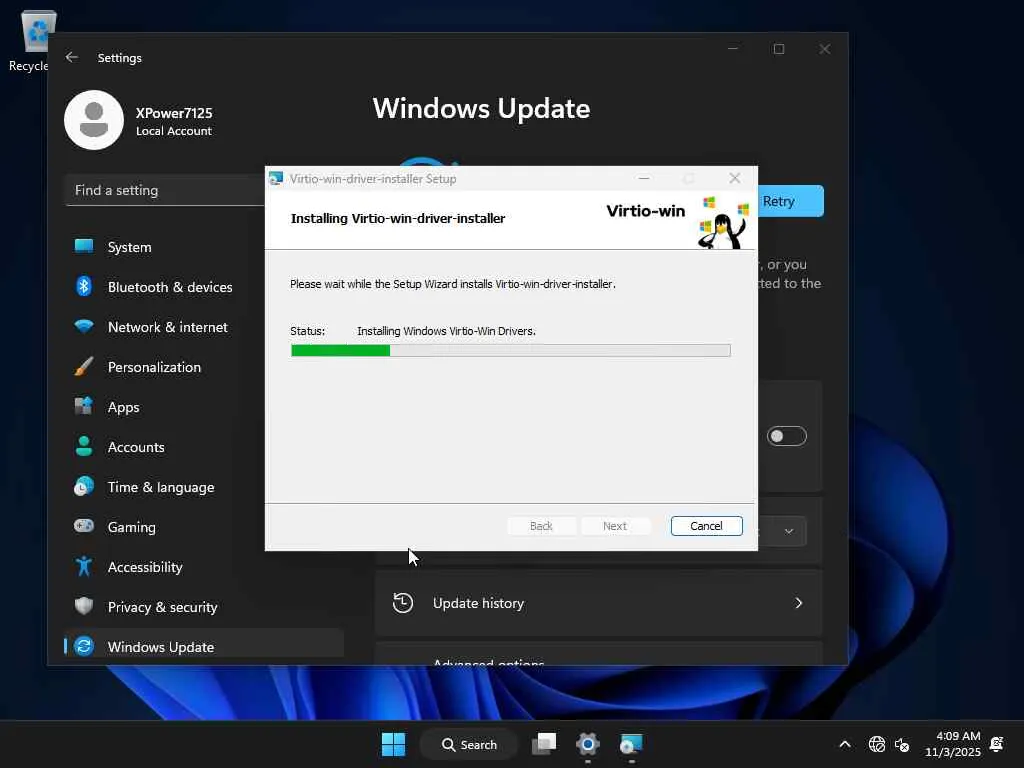Click the network globe tray icon
Image resolution: width=1024 pixels, height=768 pixels.
876,744
